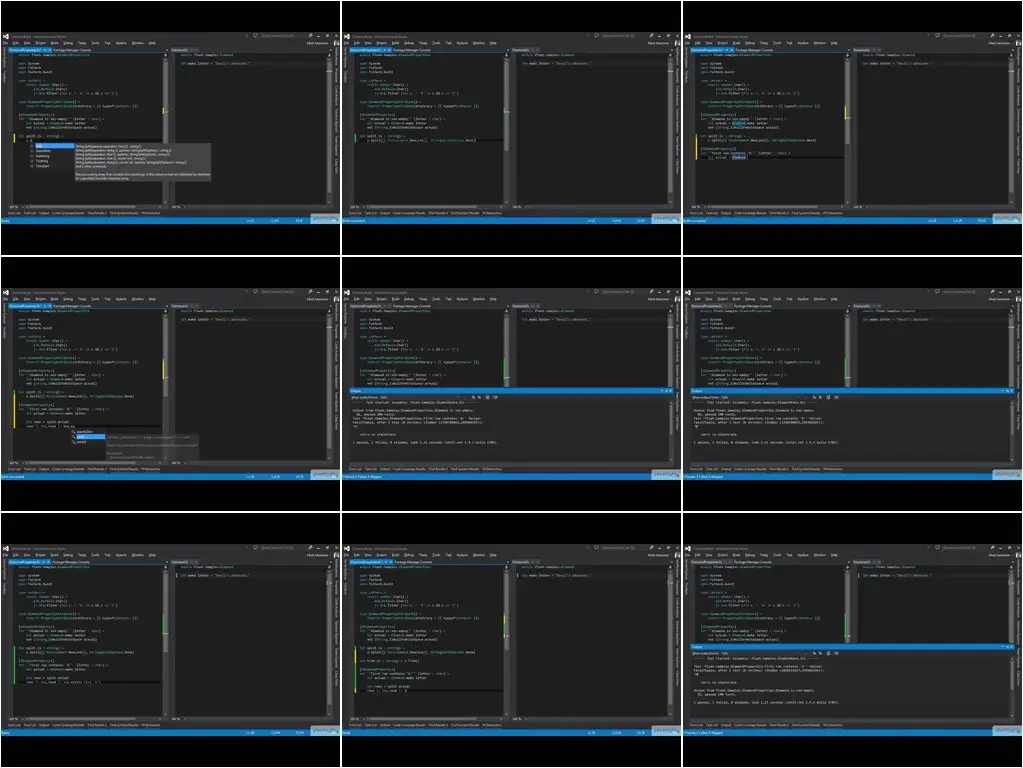The image size is (1023, 768).
Task: Click the feedback smiley icon in second frame
Action: point(597,35)
